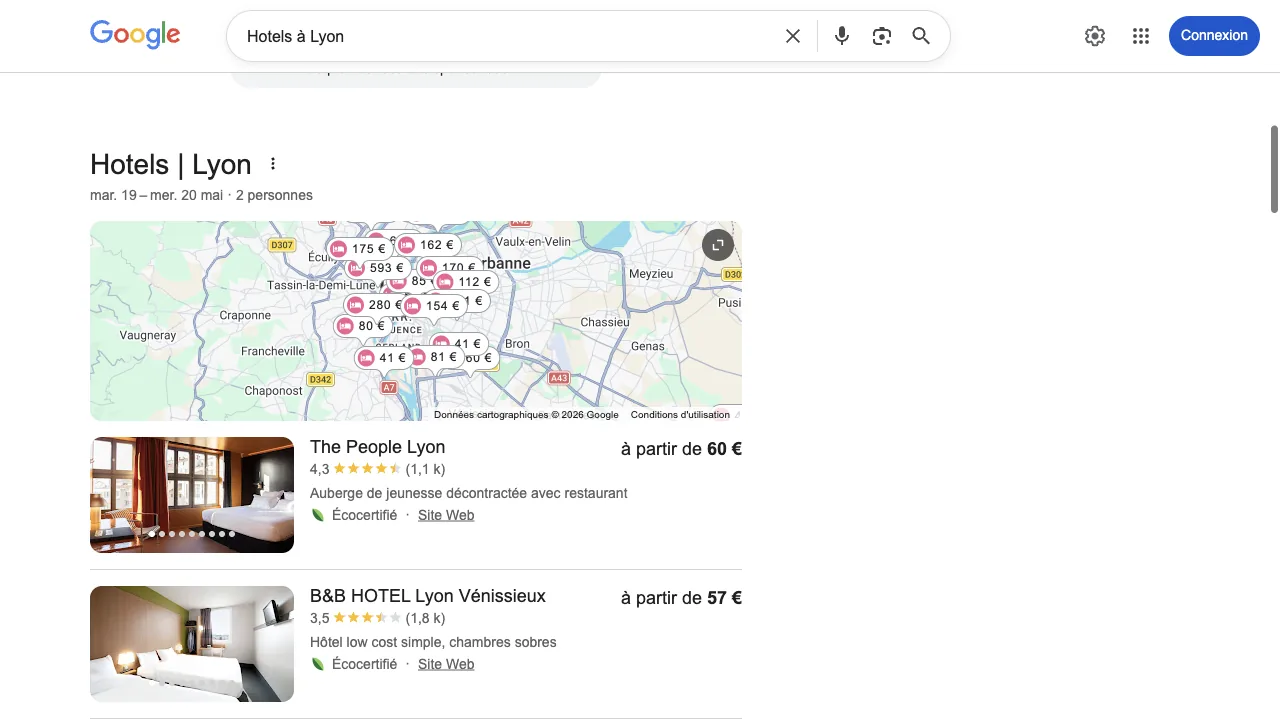Click the D307 road badge on the map
The height and width of the screenshot is (720, 1280).
tap(282, 245)
